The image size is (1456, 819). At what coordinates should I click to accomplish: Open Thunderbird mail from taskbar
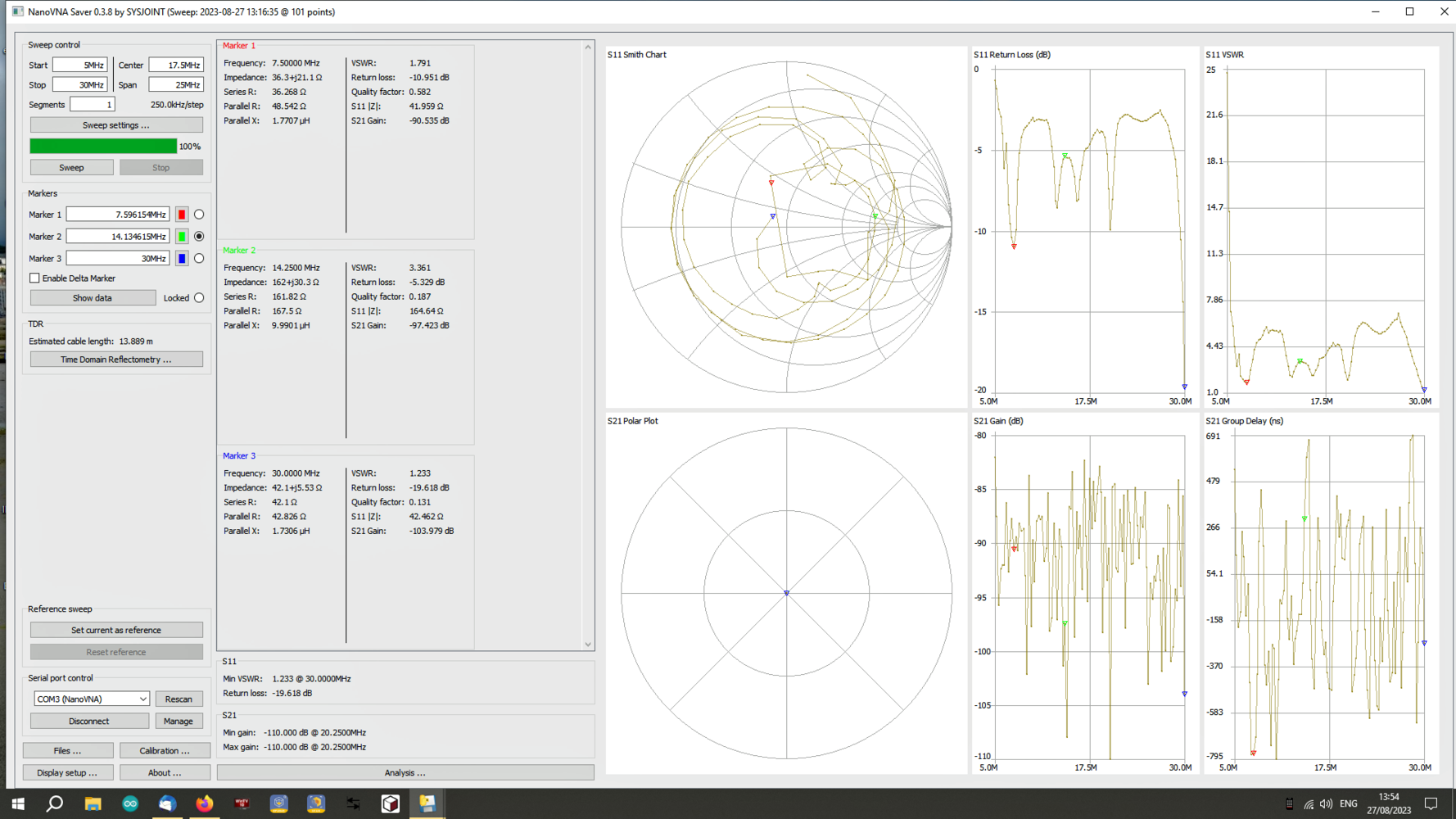[167, 803]
